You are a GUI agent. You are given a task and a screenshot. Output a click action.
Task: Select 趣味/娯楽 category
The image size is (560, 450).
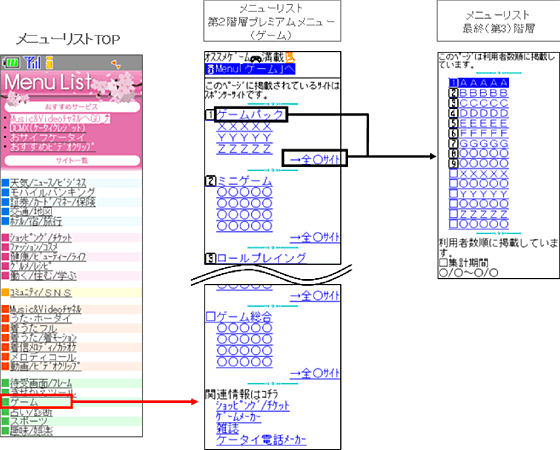pos(31,431)
